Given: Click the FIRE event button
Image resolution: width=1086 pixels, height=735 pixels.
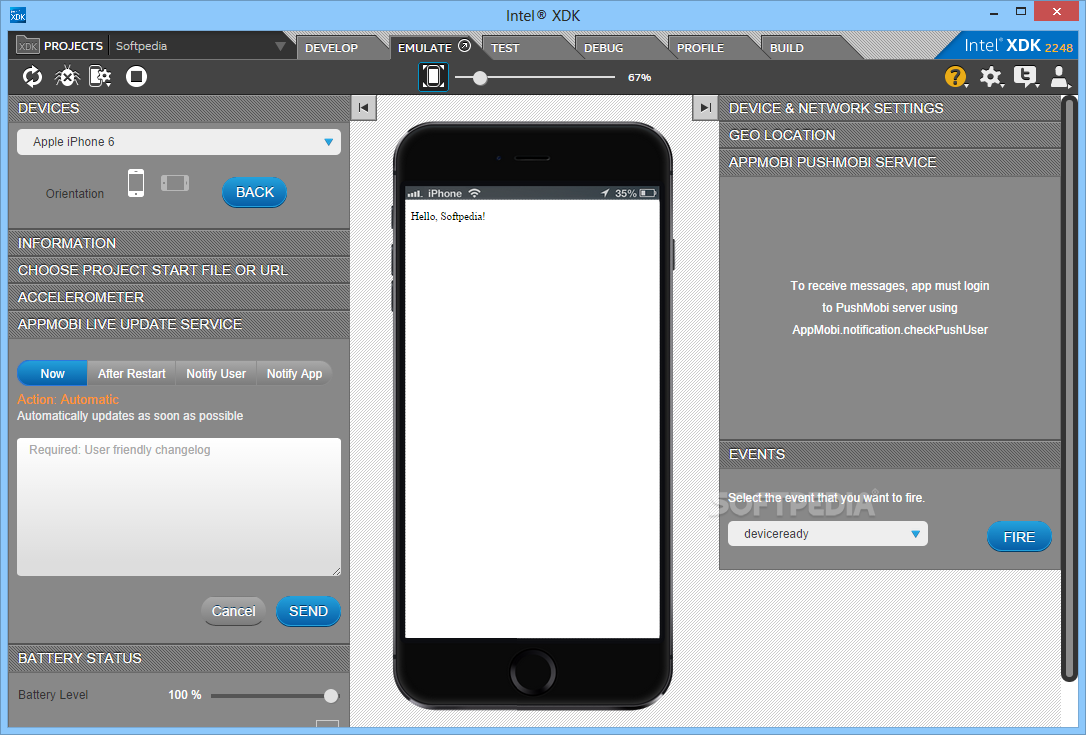Looking at the screenshot, I should click(1019, 537).
